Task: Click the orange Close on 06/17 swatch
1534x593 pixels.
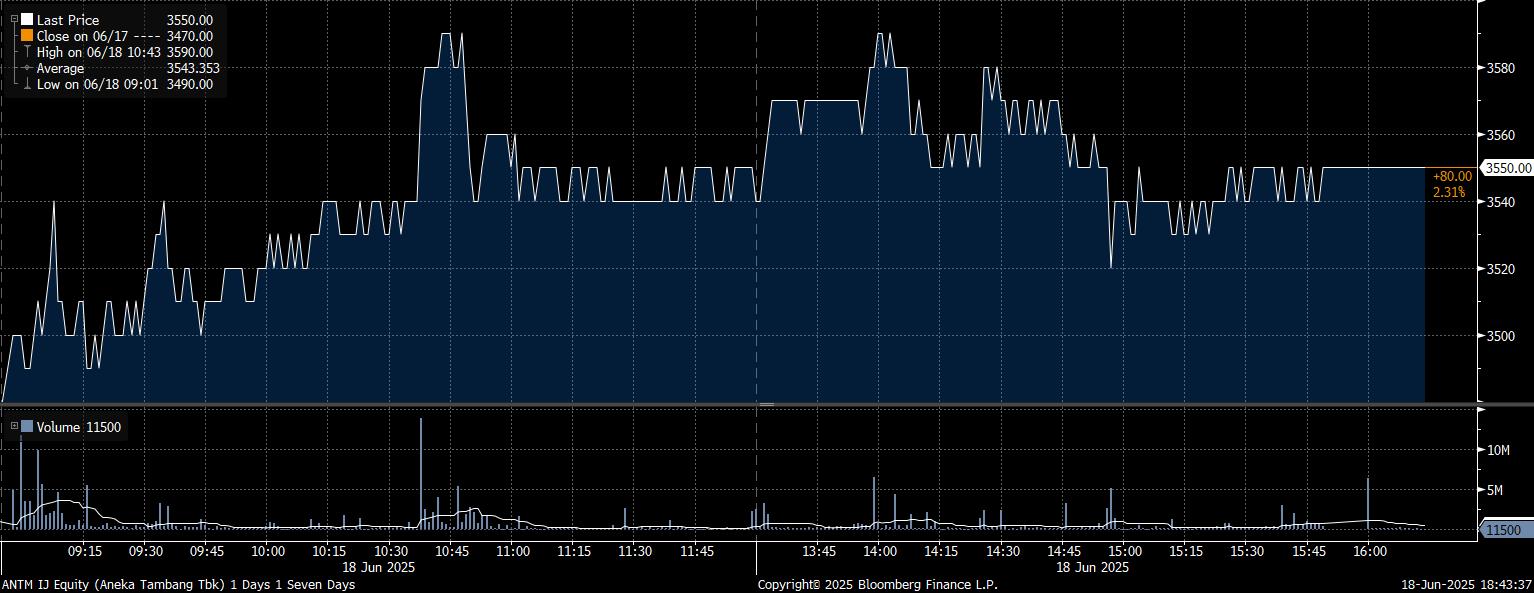Action: (27, 35)
